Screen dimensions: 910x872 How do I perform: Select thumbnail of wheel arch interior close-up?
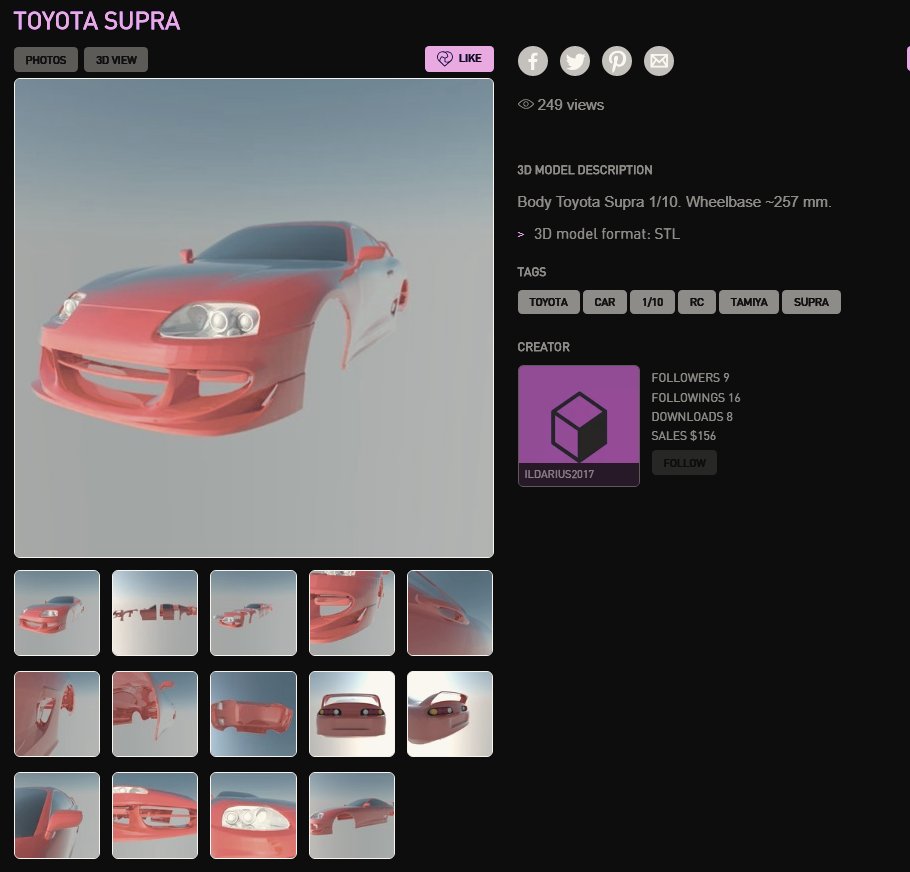[57, 714]
